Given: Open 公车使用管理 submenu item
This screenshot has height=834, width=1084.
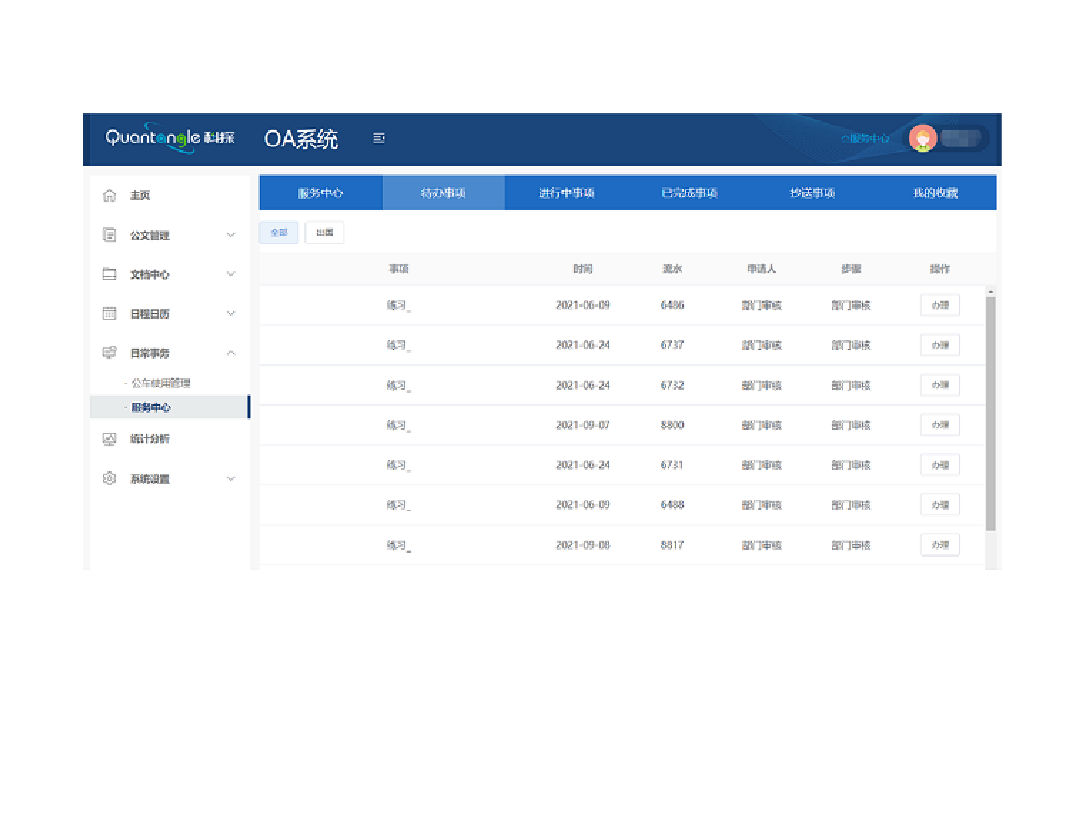Looking at the screenshot, I should [160, 382].
